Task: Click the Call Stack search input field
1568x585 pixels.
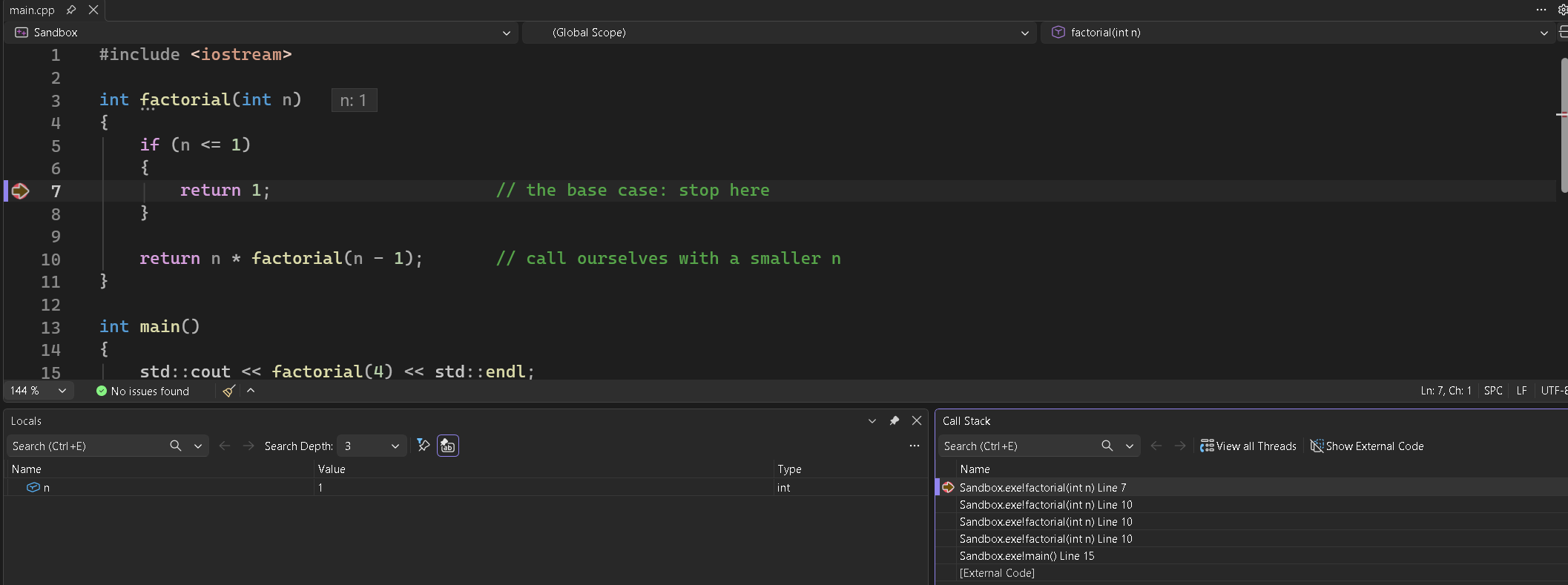Action: pos(1019,446)
